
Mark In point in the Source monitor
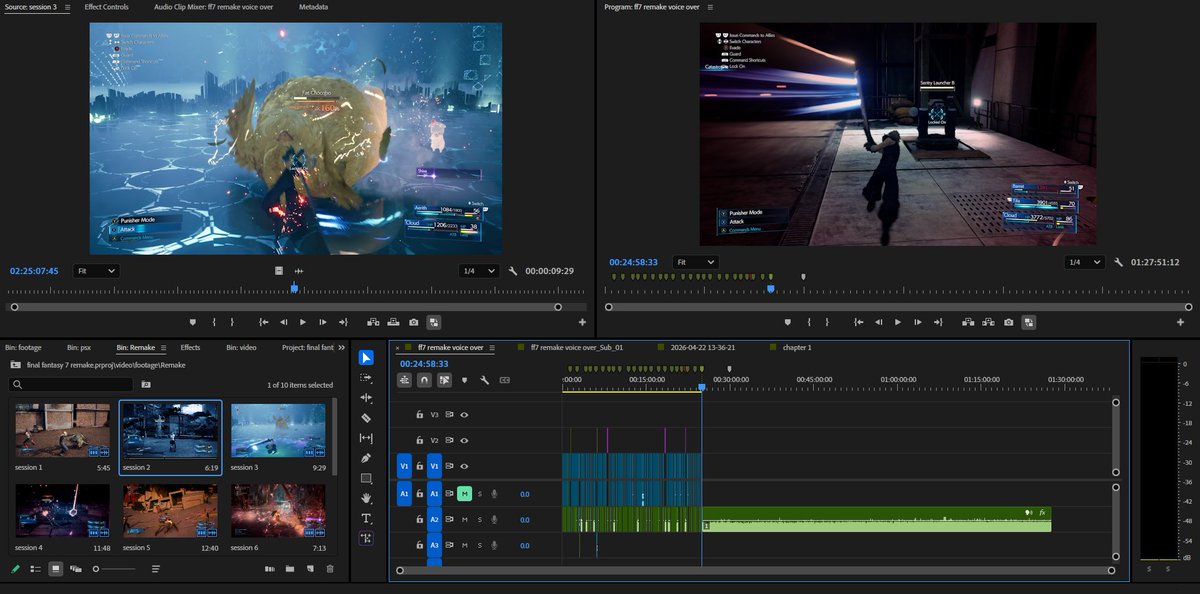[214, 322]
